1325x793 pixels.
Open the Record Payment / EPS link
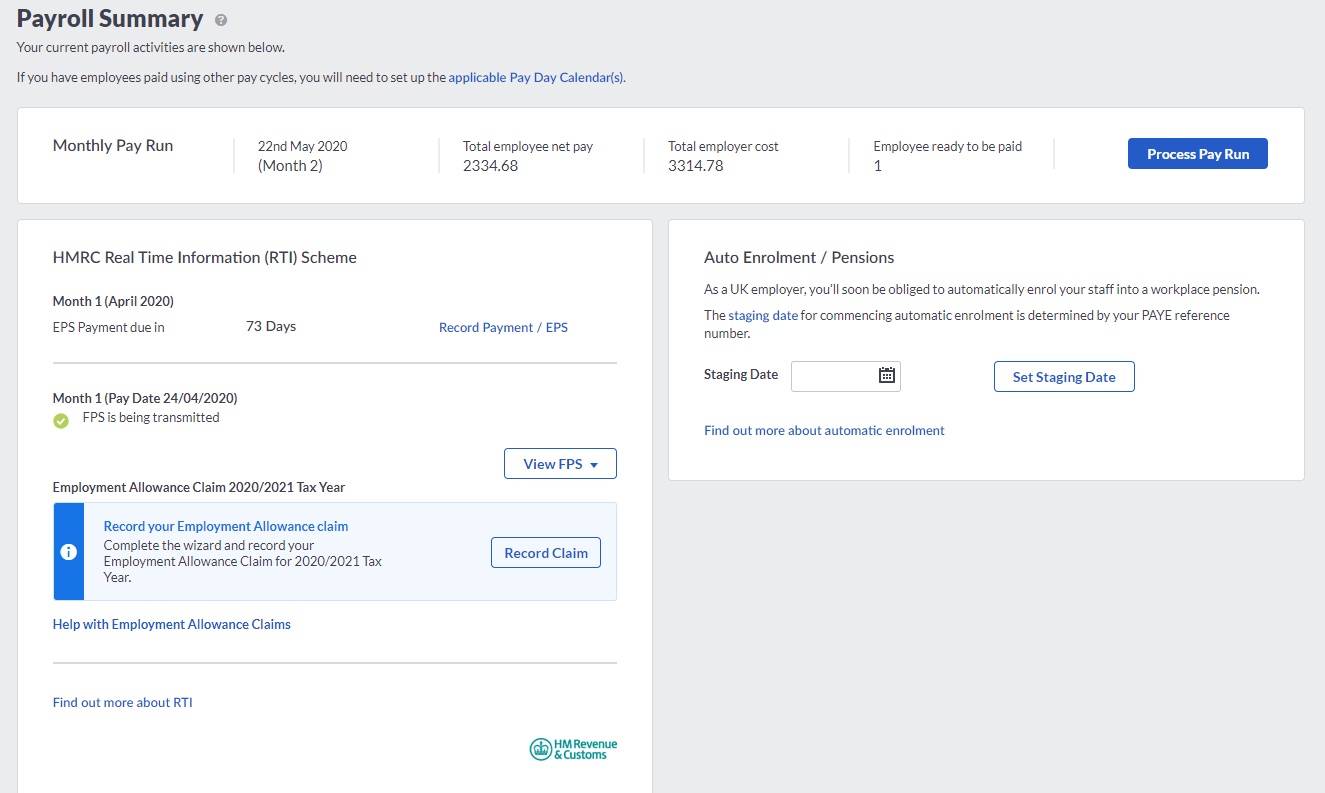point(503,327)
